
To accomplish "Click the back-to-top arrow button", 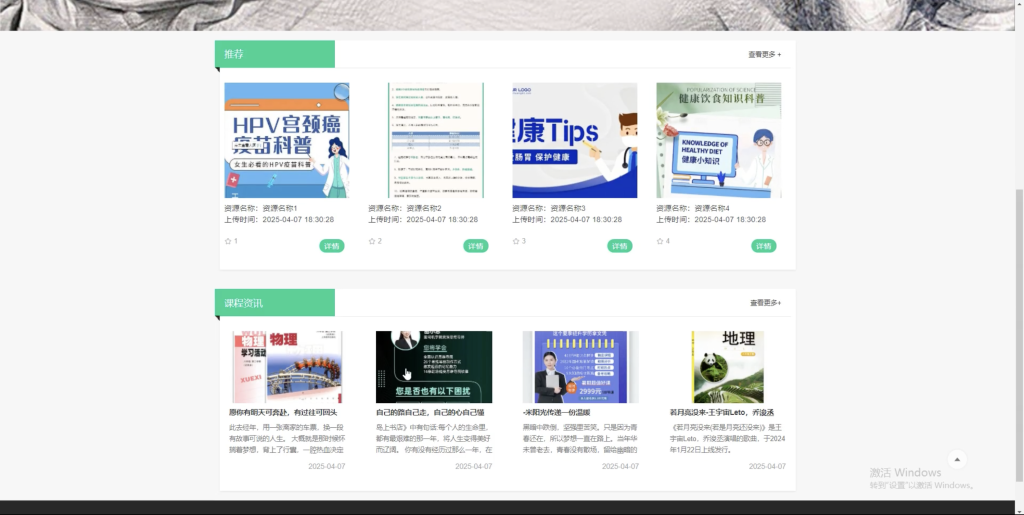I will 957,460.
